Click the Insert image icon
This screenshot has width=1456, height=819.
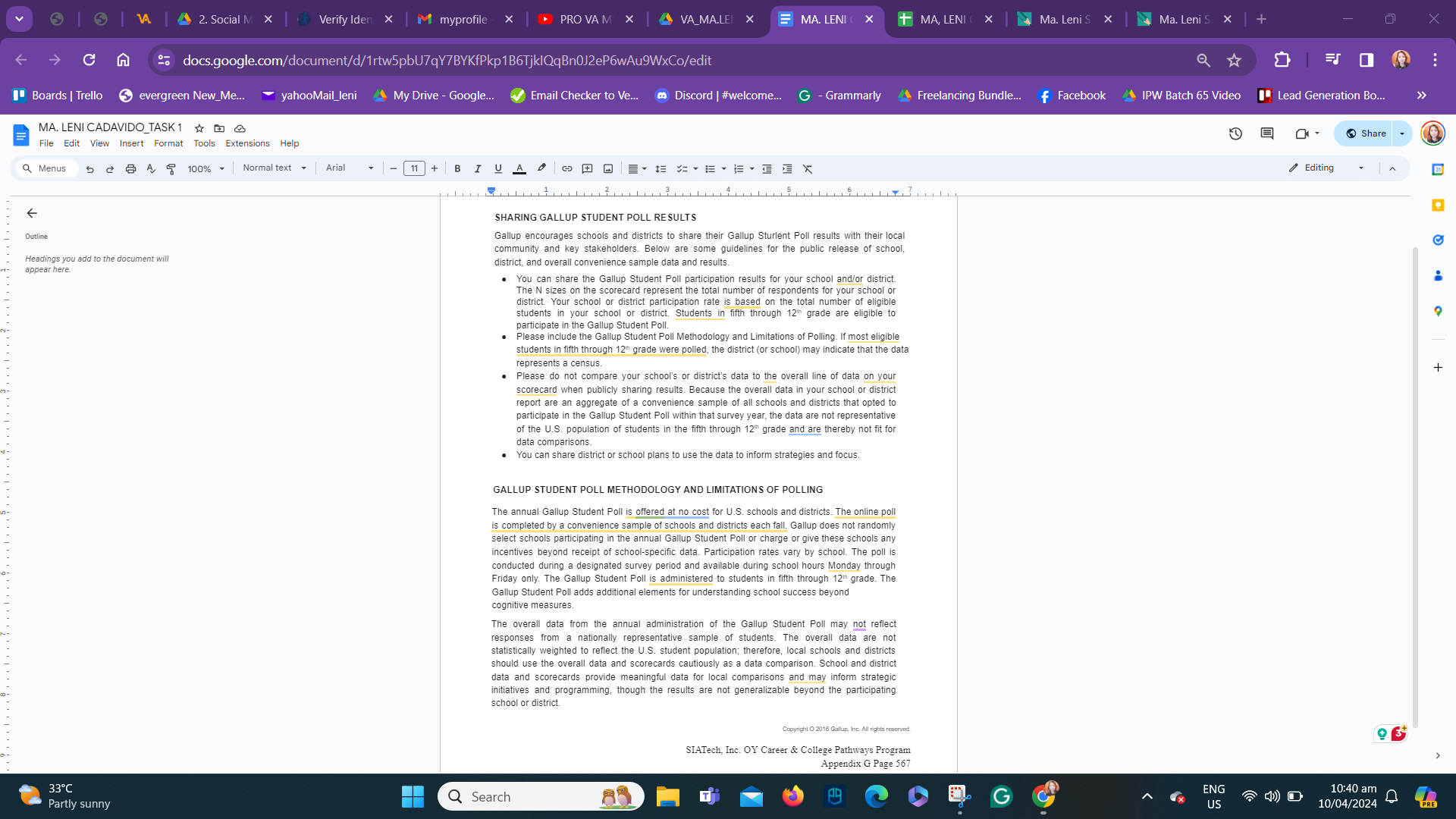click(x=608, y=168)
